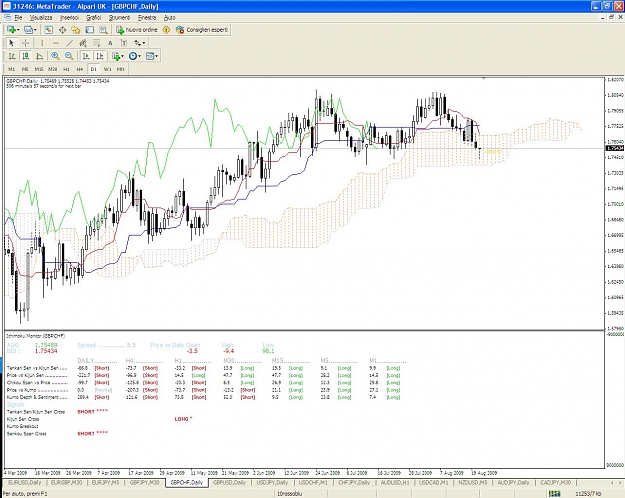
Task: Click the chart shift triangle marker
Action: 483,79
